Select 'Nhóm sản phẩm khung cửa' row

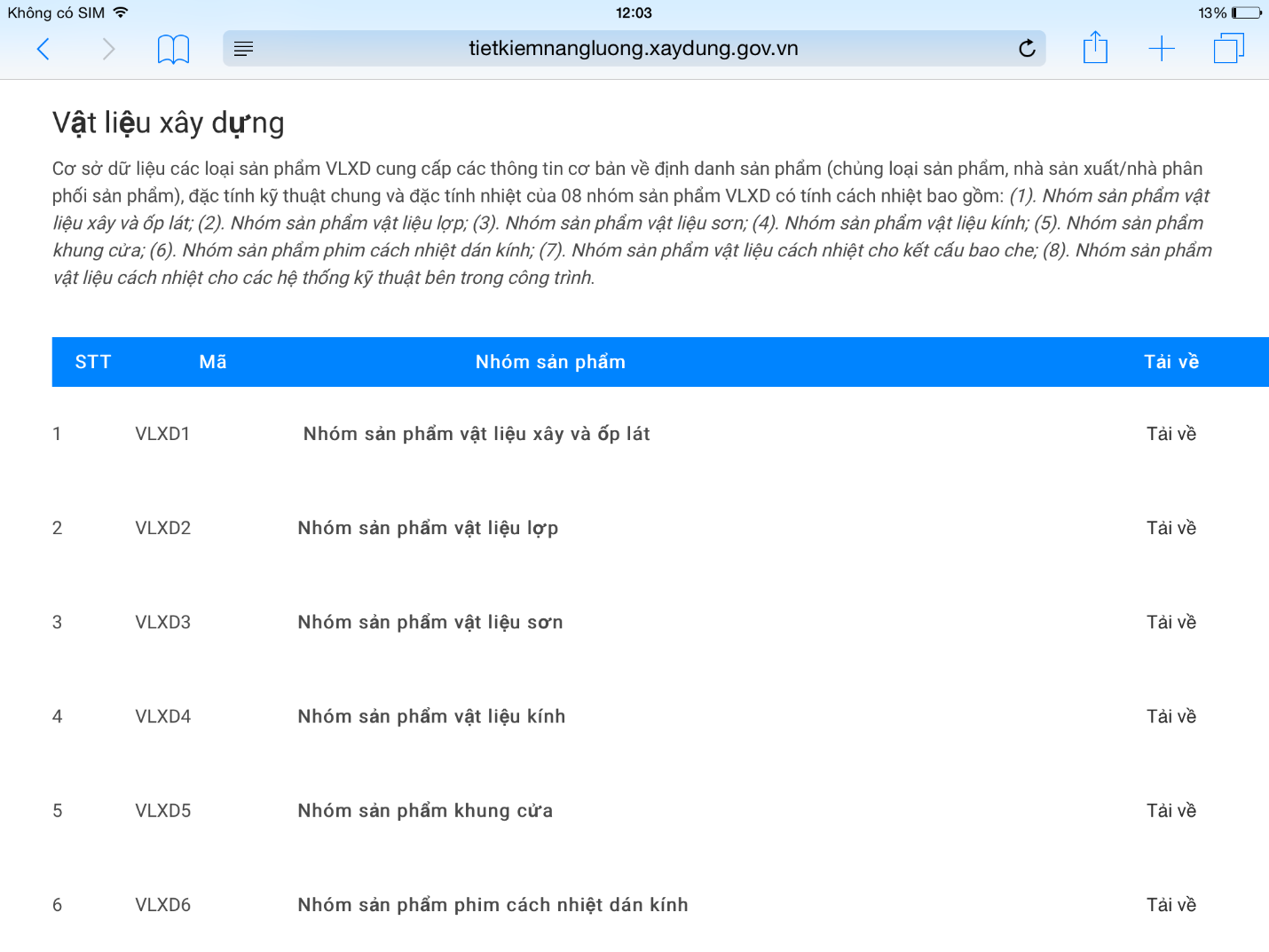(x=425, y=810)
